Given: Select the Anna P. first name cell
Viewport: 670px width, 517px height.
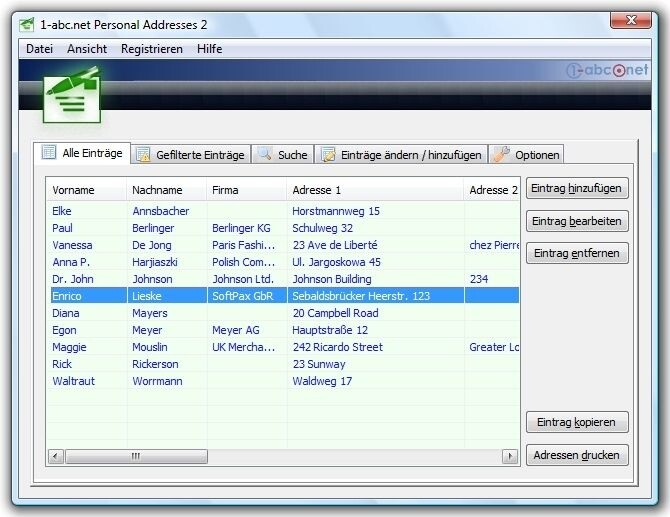Looking at the screenshot, I should pyautogui.click(x=71, y=262).
